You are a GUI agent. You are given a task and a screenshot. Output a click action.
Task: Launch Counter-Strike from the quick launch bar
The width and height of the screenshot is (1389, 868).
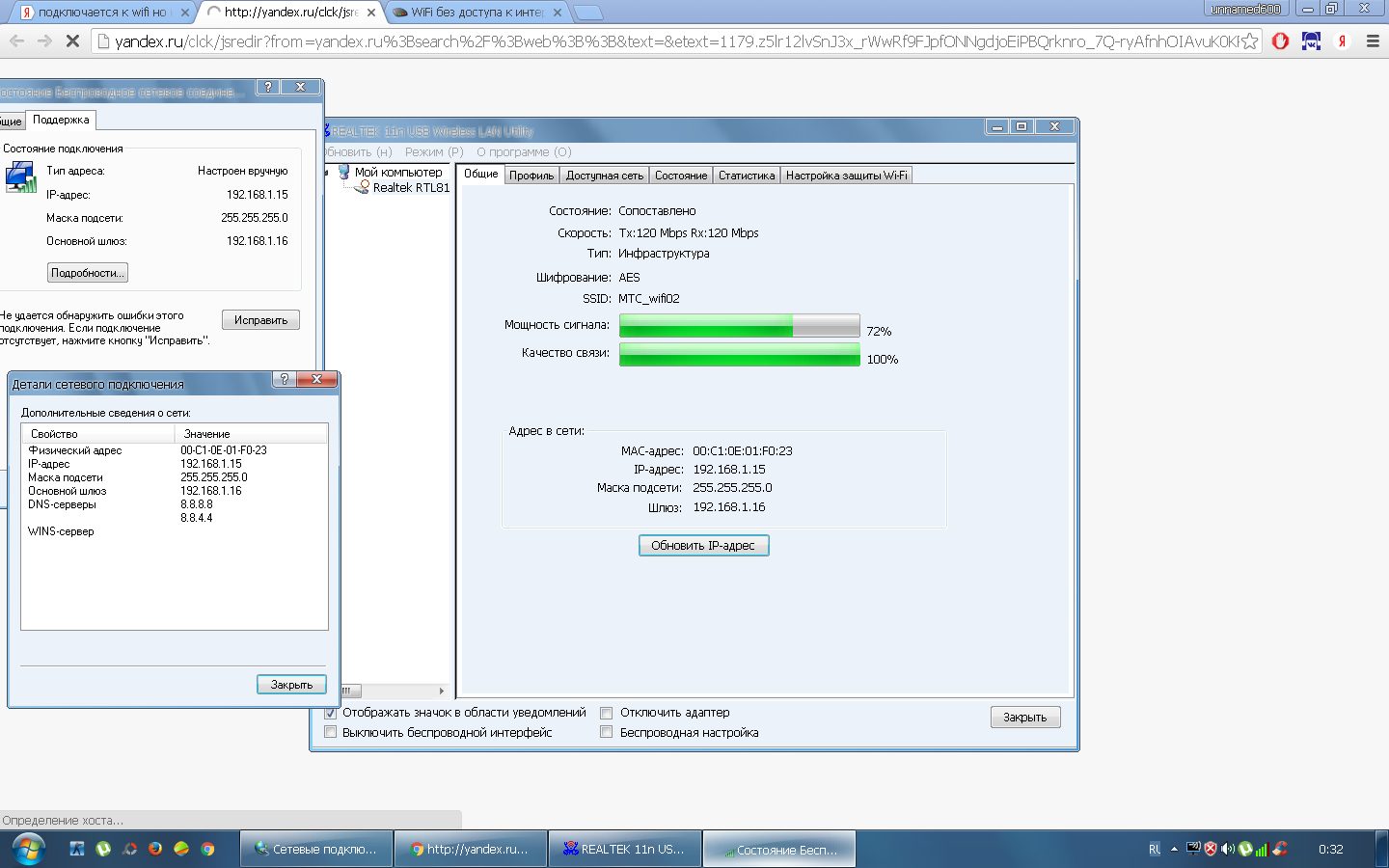tap(77, 849)
